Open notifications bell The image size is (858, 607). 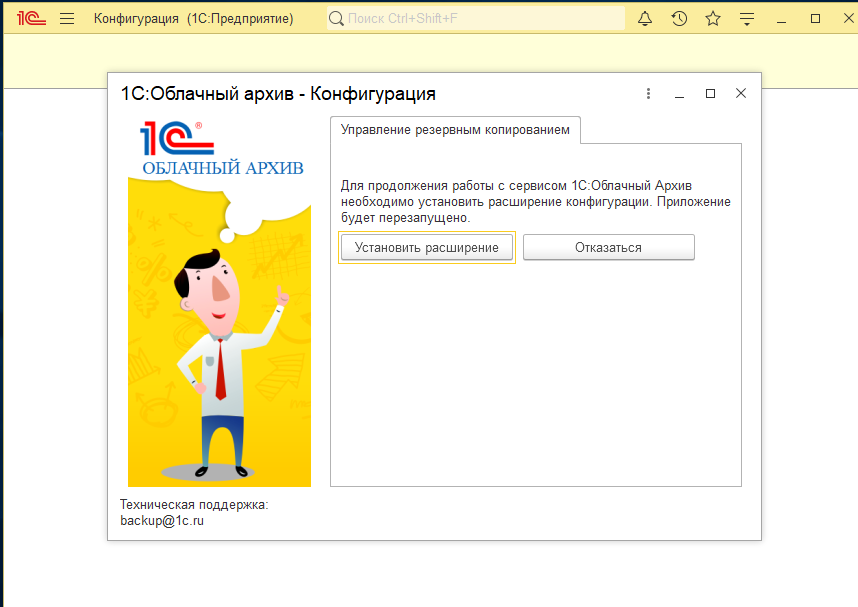(x=645, y=19)
